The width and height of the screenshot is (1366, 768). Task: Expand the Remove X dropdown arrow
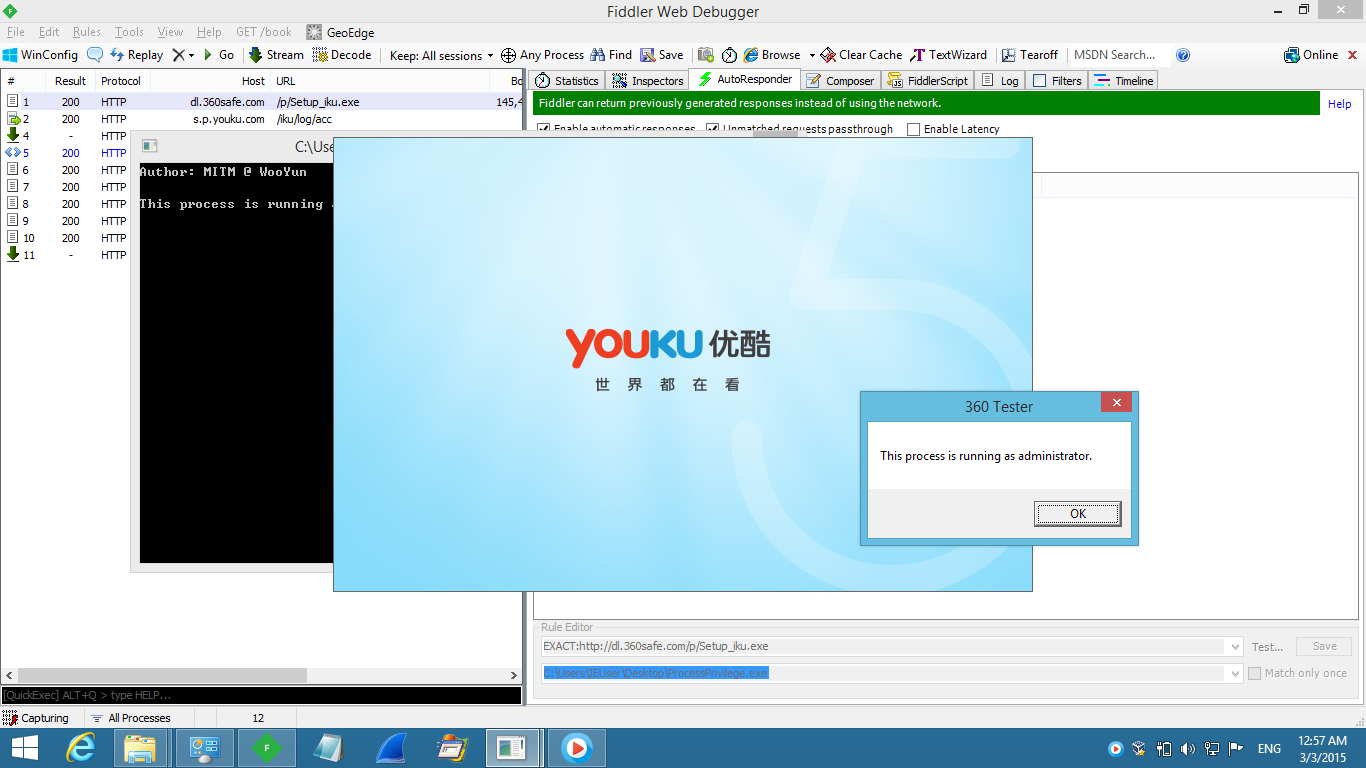[x=191, y=56]
